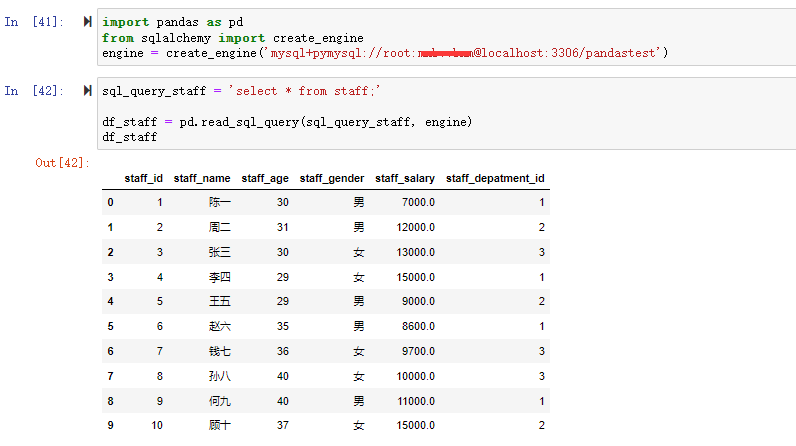Click the salary value 10000.0
The width and height of the screenshot is (796, 446).
(x=416, y=376)
